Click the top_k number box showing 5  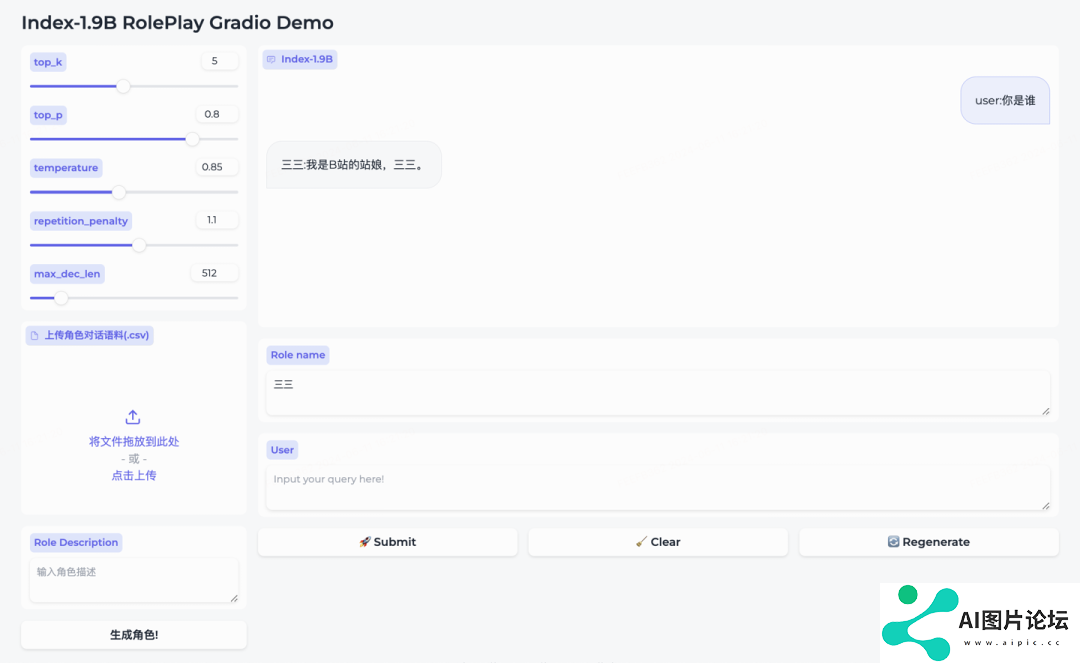[220, 61]
